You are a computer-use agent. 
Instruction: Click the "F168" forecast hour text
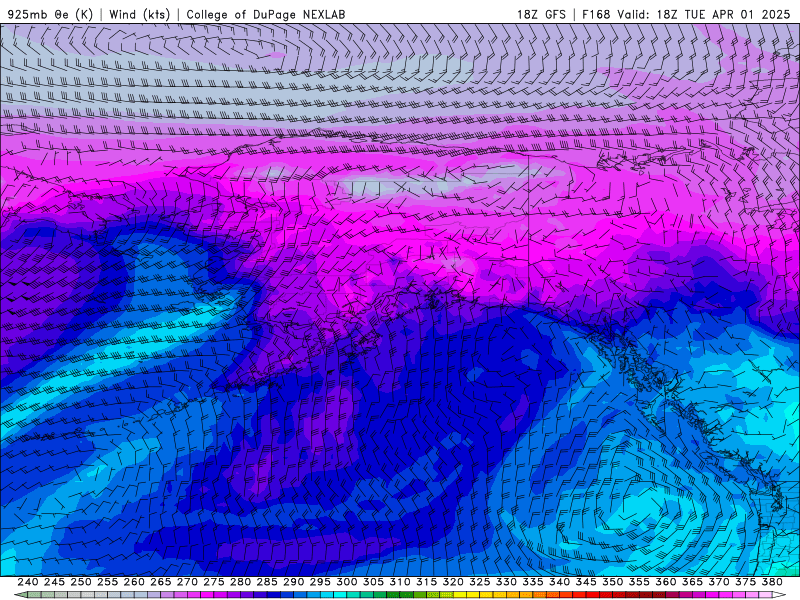click(x=596, y=14)
